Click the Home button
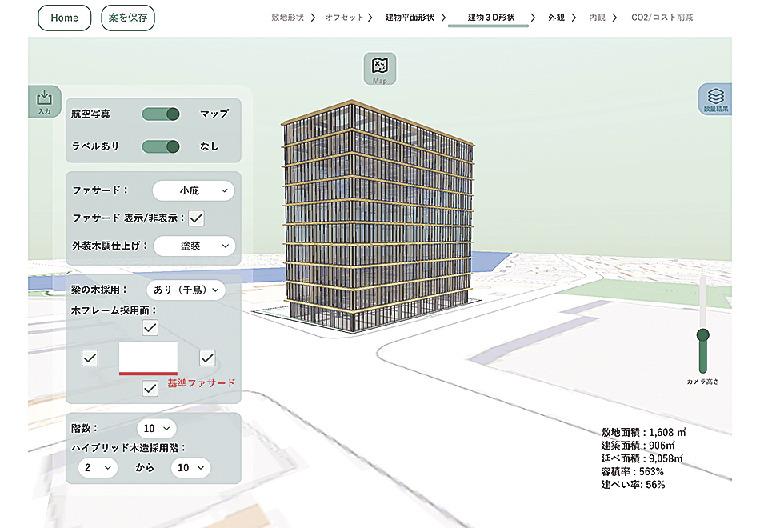The image size is (760, 528). click(64, 18)
